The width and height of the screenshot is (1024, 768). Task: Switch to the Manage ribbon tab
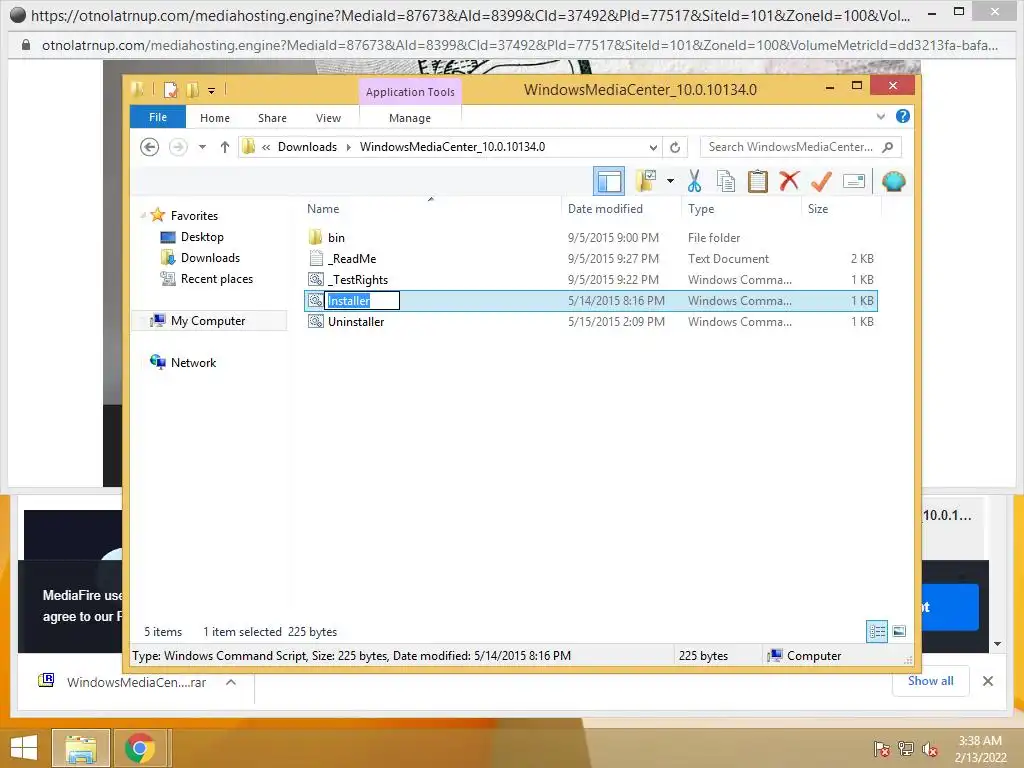(410, 118)
